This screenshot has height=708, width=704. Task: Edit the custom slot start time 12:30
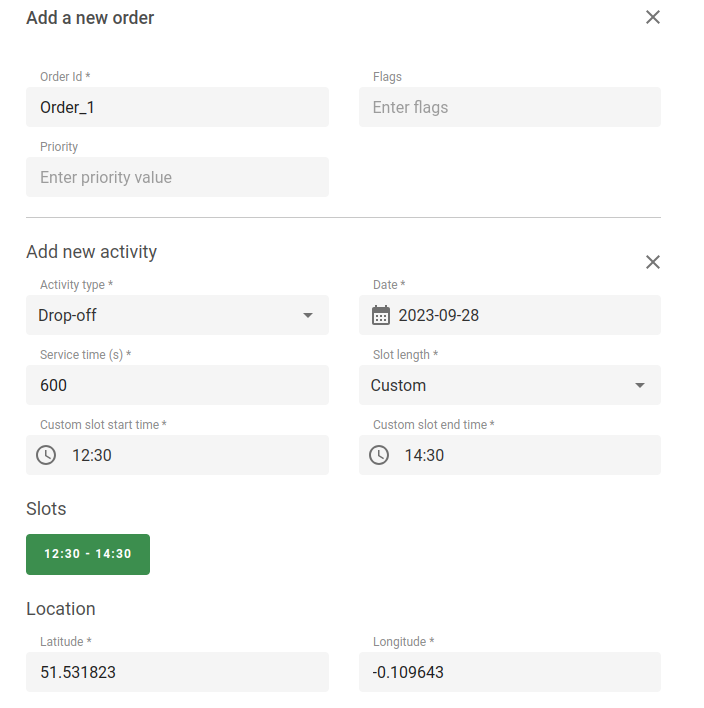tap(92, 455)
